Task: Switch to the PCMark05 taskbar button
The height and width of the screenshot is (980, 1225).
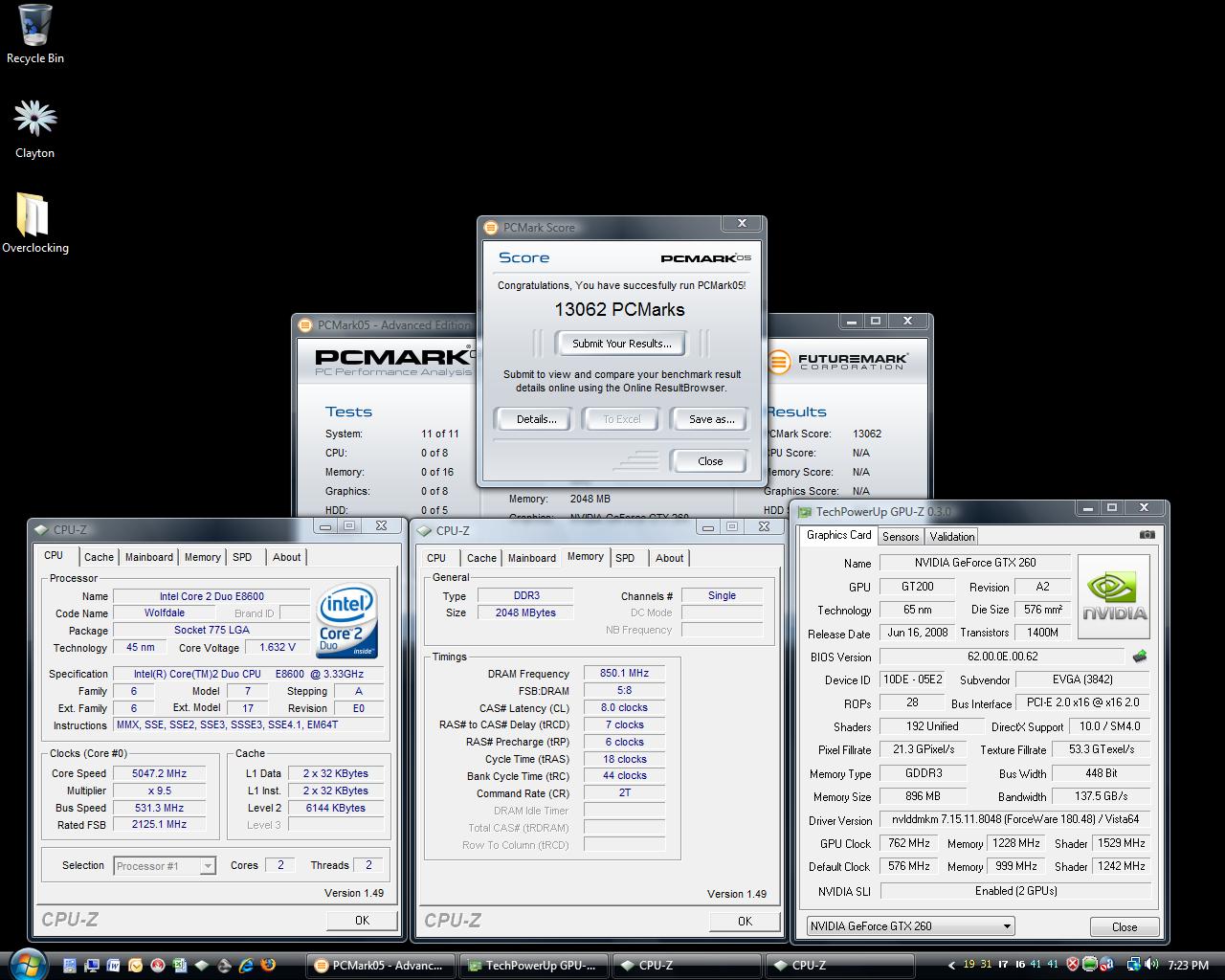Action: pos(379,966)
